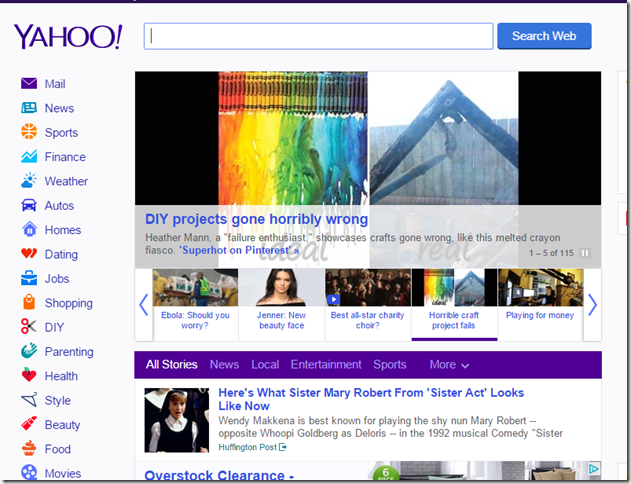
Task: Open the Finance text link in sidebar
Action: (x=65, y=157)
